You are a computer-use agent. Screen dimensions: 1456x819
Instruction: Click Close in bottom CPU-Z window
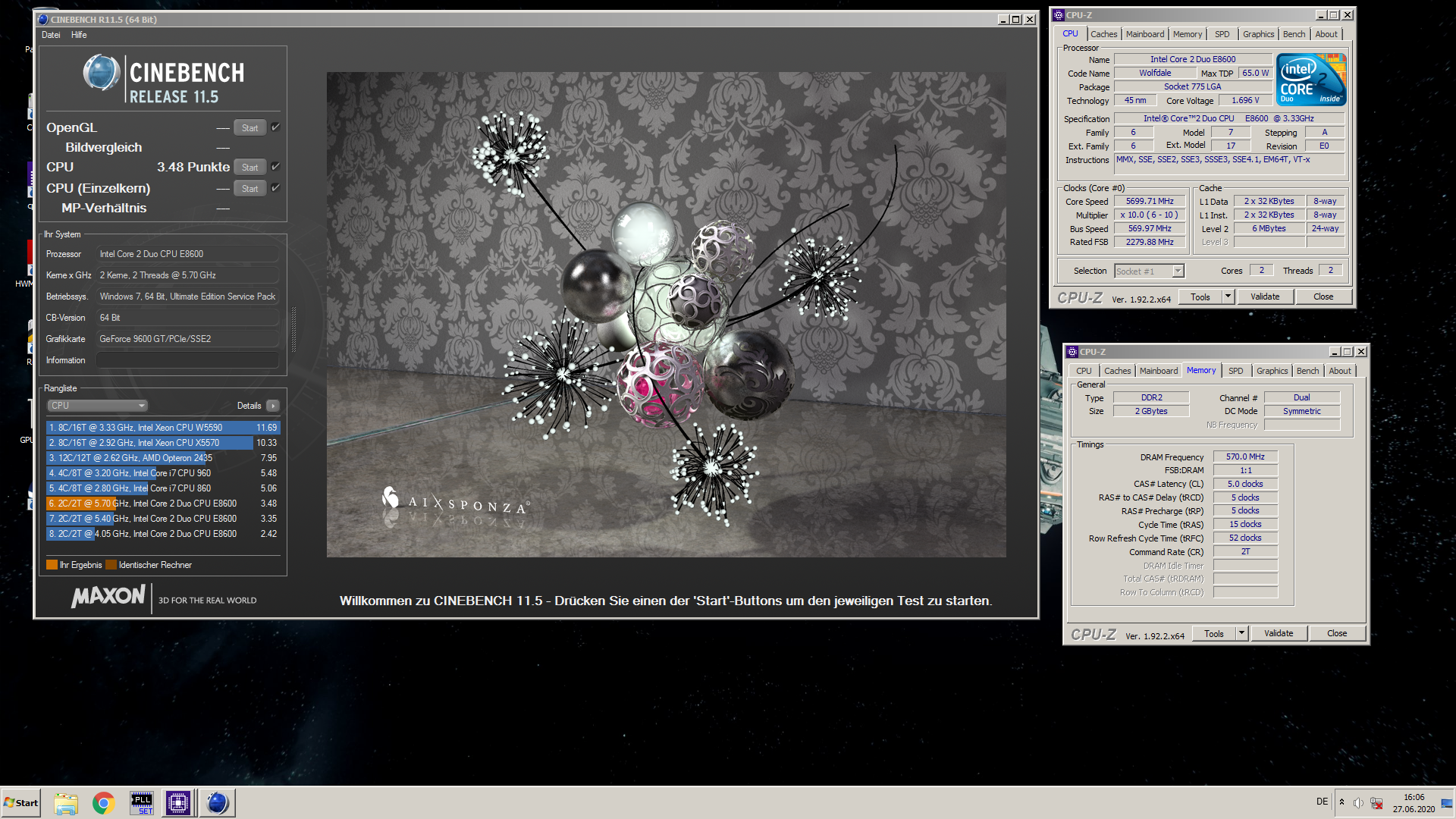(1337, 633)
